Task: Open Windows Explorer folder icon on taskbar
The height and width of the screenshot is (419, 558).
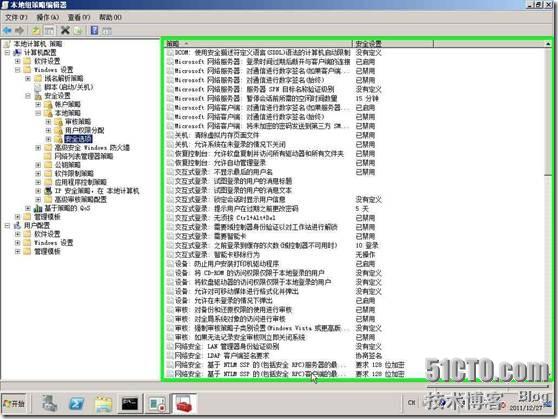Action: [104, 404]
